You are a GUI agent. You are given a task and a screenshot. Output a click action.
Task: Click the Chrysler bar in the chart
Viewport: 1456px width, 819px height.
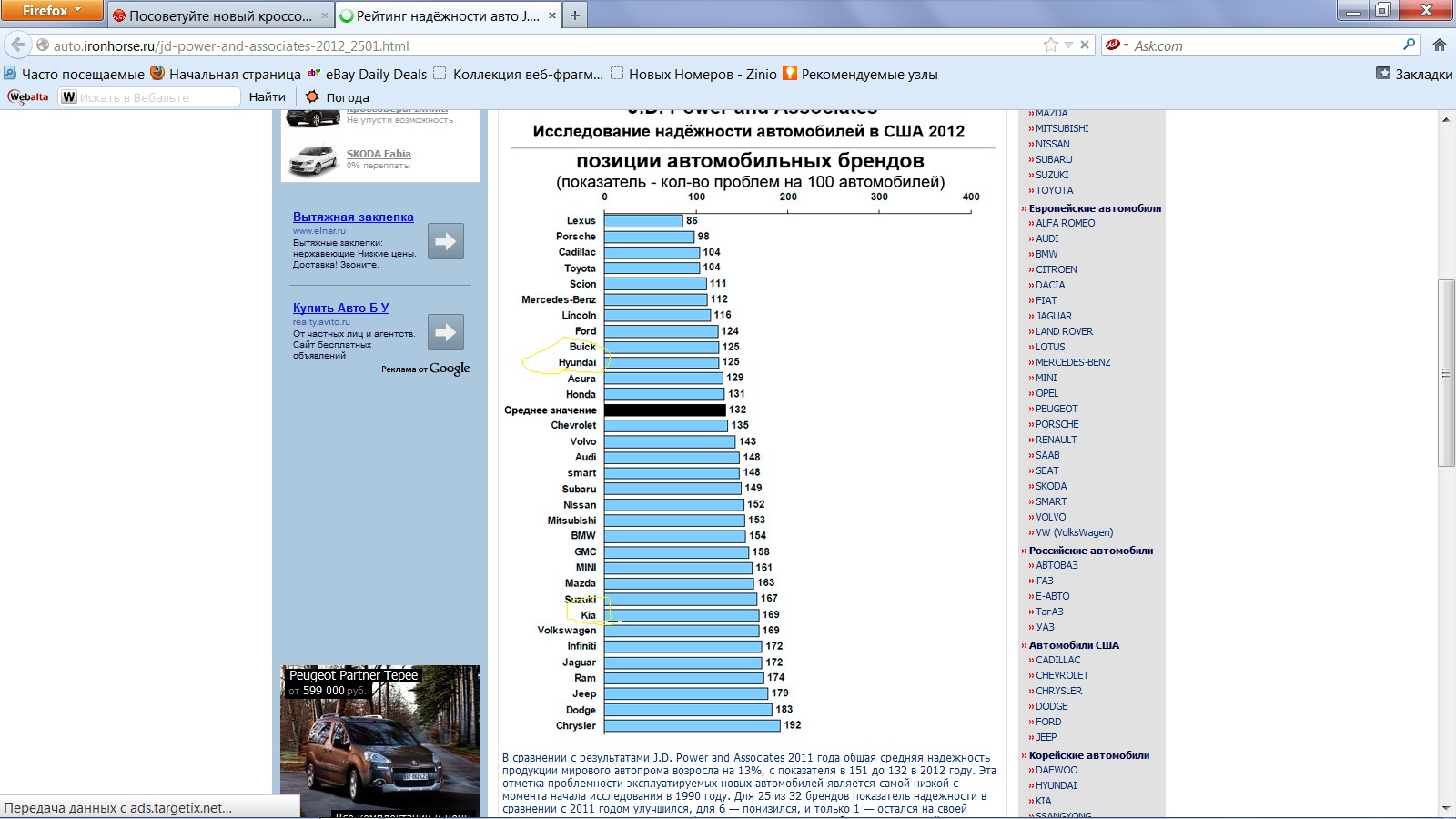click(693, 726)
